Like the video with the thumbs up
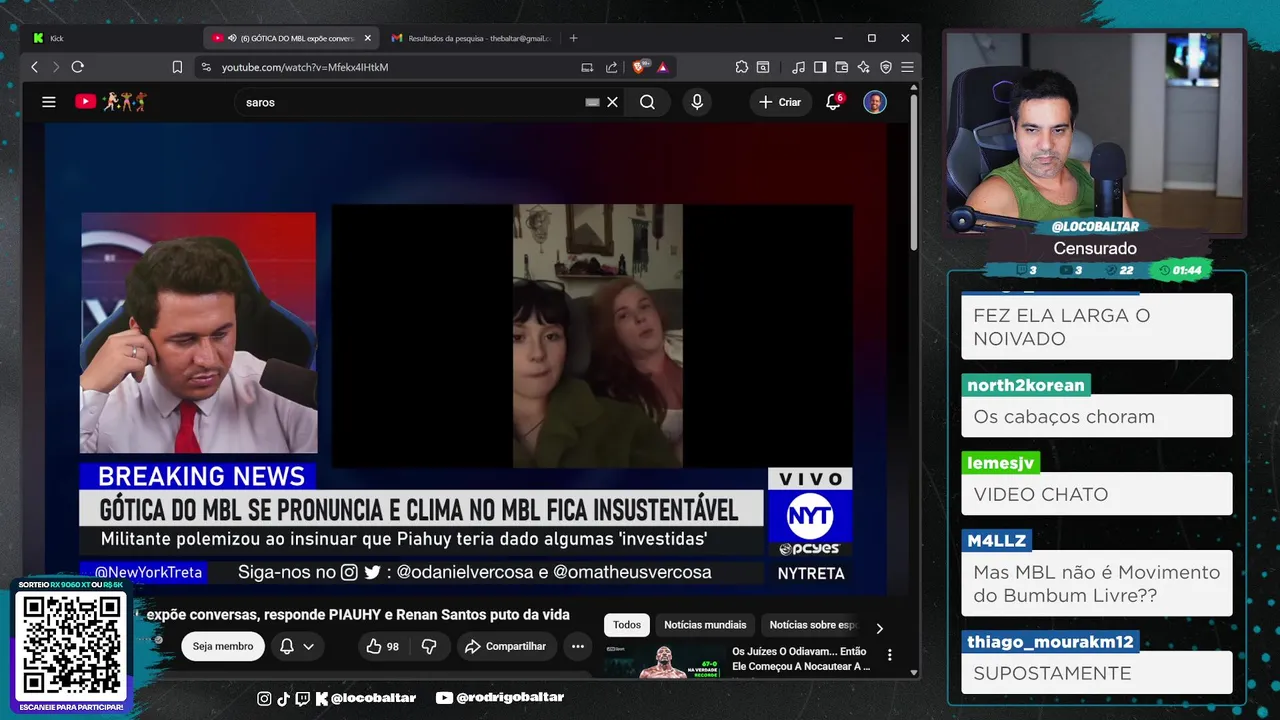 tap(383, 647)
